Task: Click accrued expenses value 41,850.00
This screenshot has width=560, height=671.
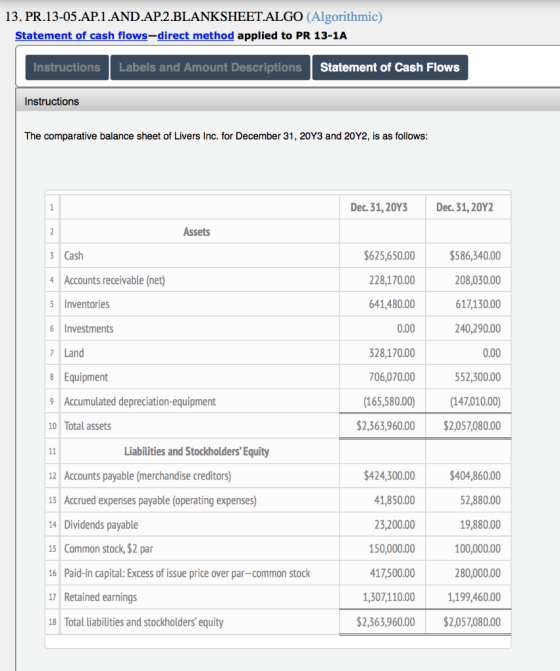Action: 394,500
